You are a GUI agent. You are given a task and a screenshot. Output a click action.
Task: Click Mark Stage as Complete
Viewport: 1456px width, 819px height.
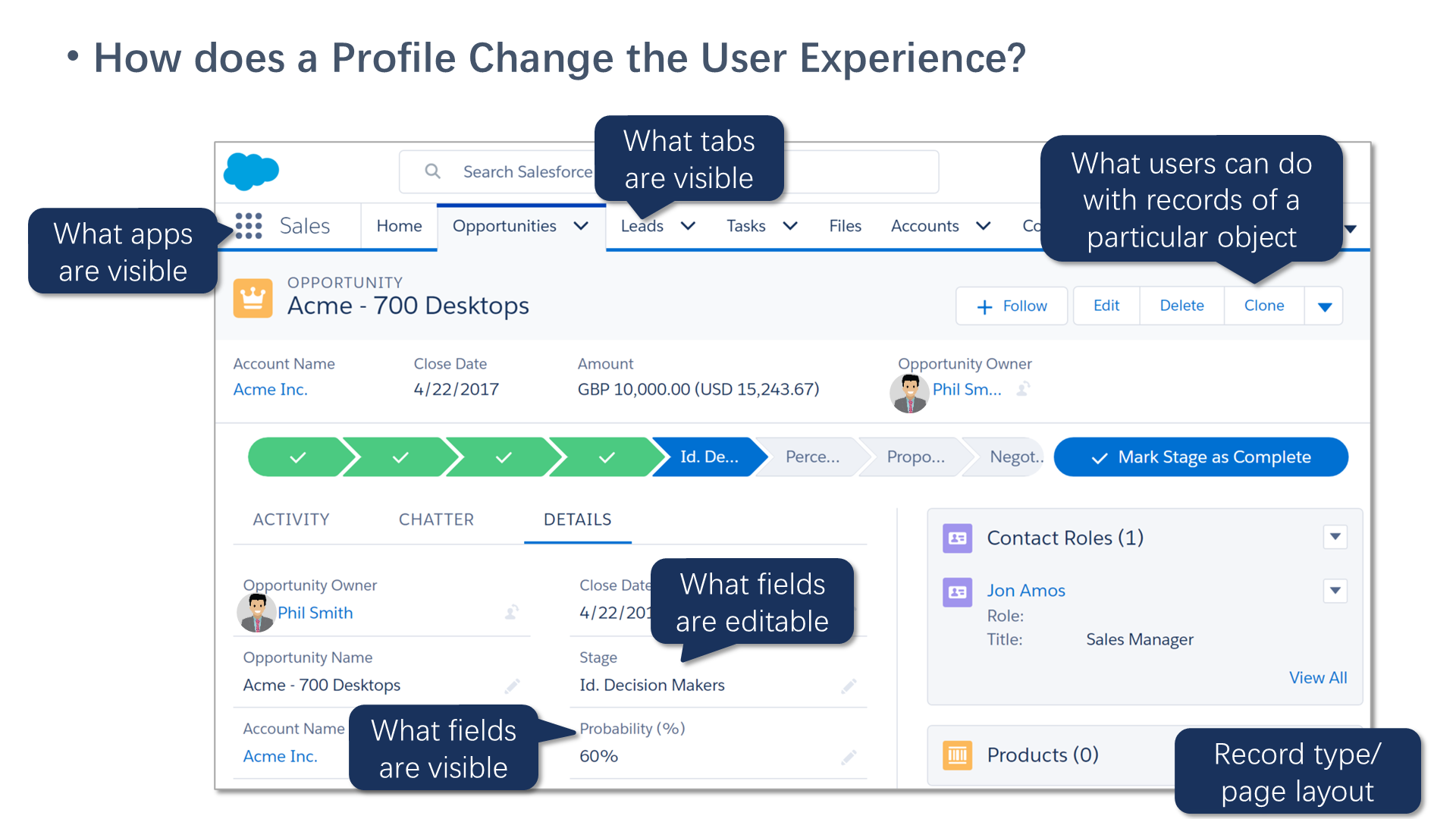pos(1201,457)
